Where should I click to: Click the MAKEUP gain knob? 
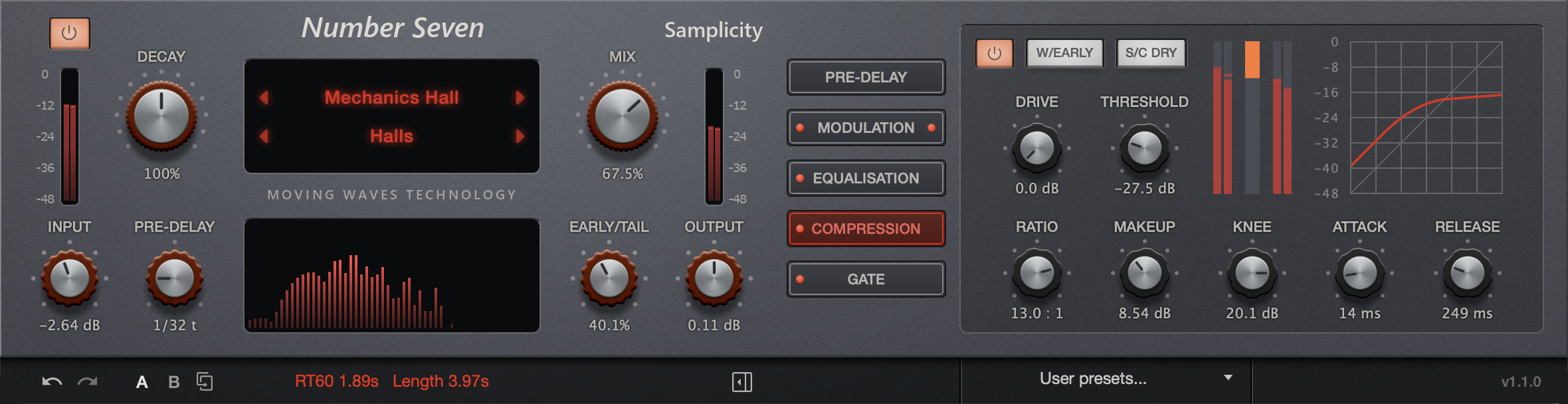(x=1144, y=273)
